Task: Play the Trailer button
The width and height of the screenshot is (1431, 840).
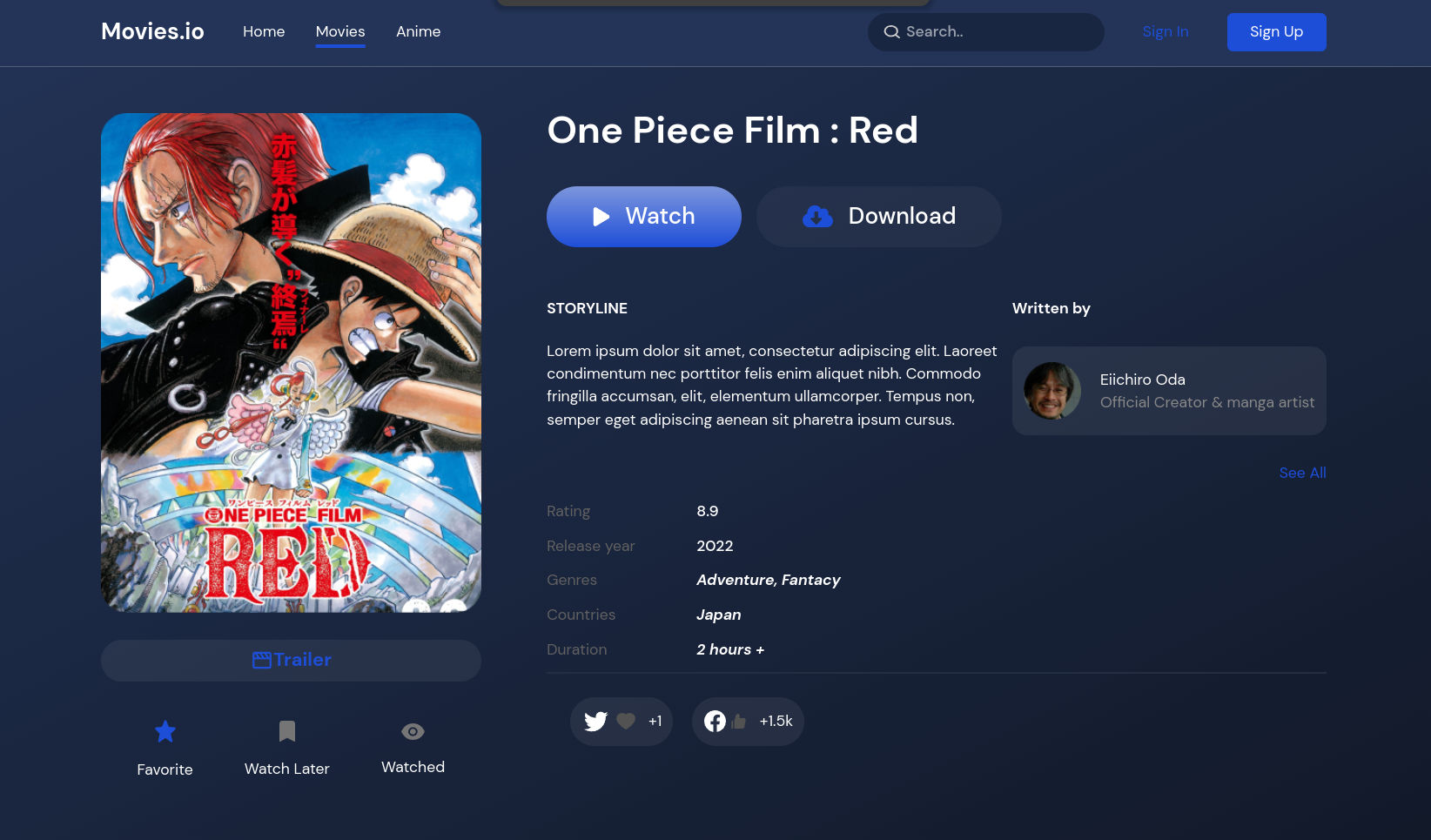Action: click(x=291, y=661)
